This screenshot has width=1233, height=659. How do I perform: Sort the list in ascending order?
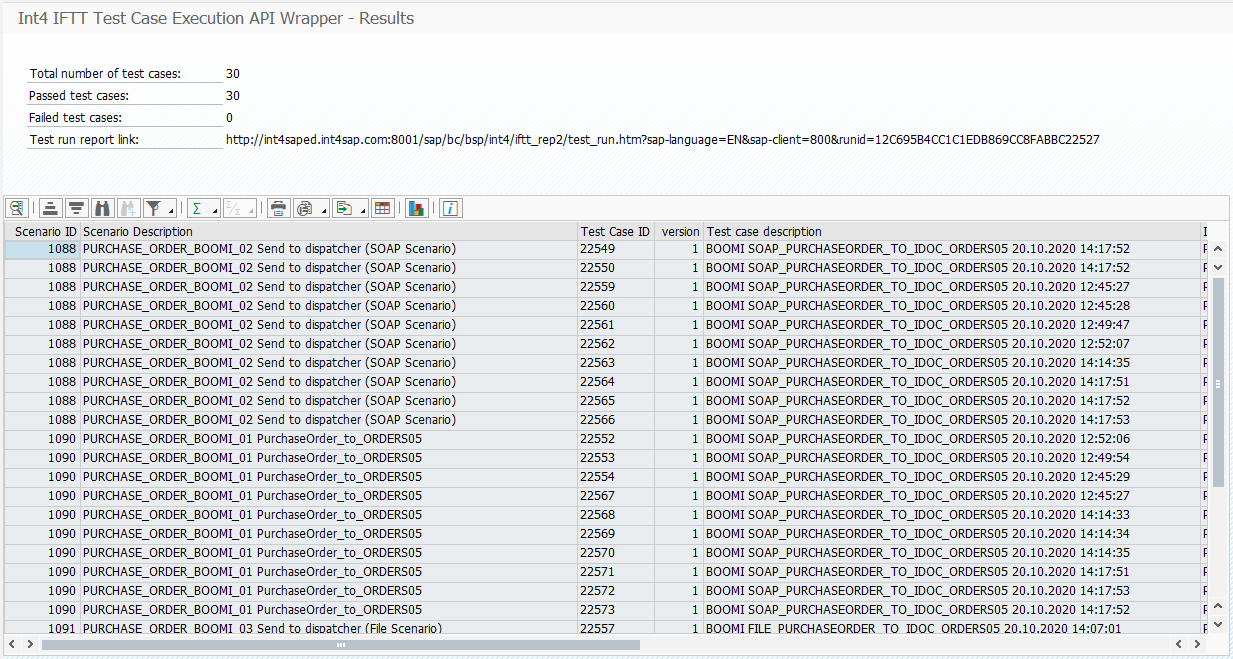pos(49,208)
